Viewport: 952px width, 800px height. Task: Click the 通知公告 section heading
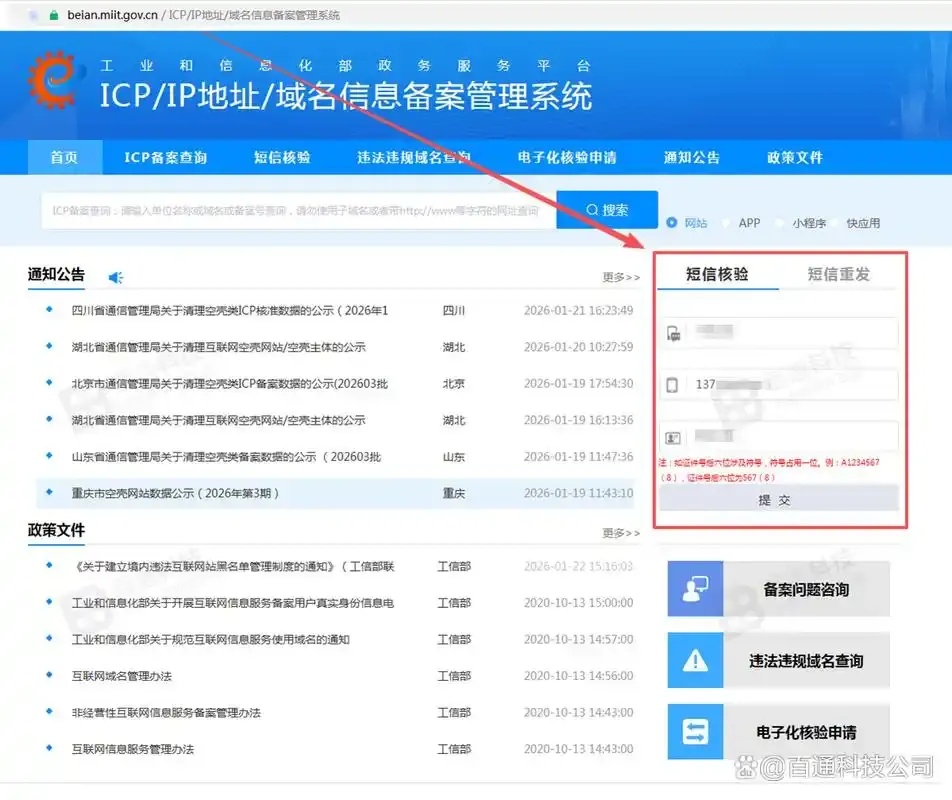click(x=56, y=274)
